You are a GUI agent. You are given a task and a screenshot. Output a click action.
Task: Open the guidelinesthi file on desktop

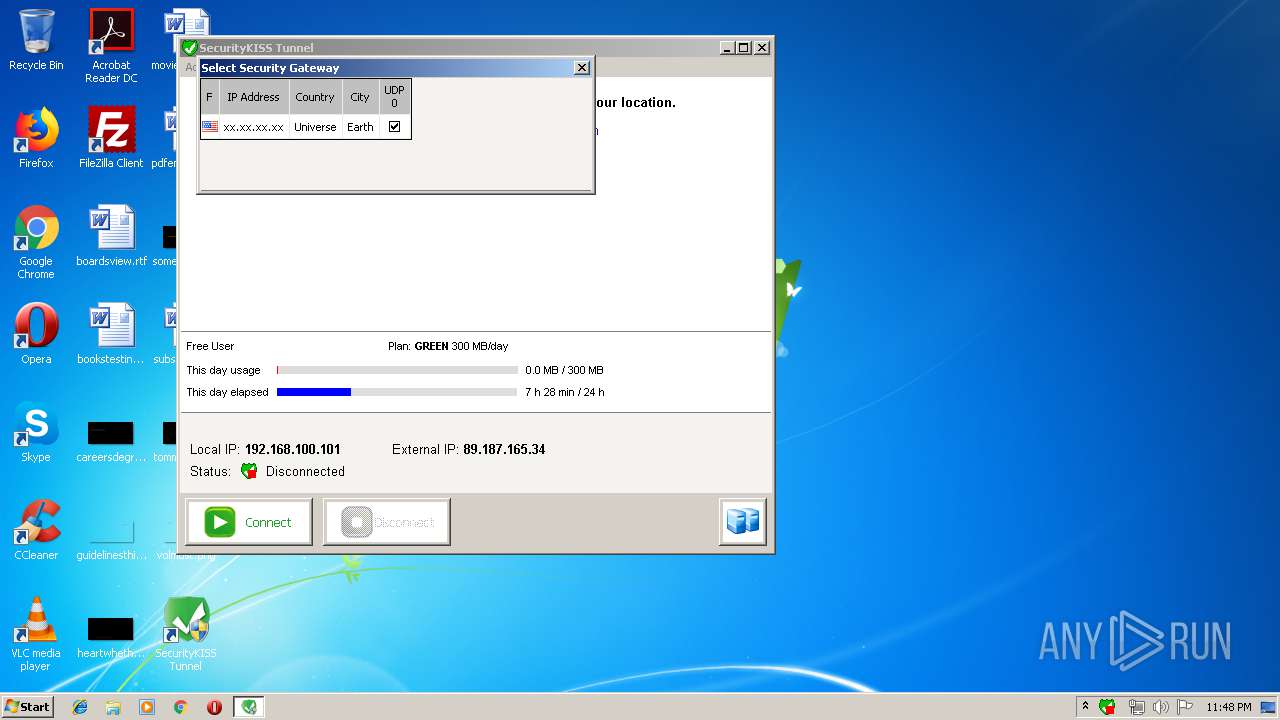click(x=111, y=538)
